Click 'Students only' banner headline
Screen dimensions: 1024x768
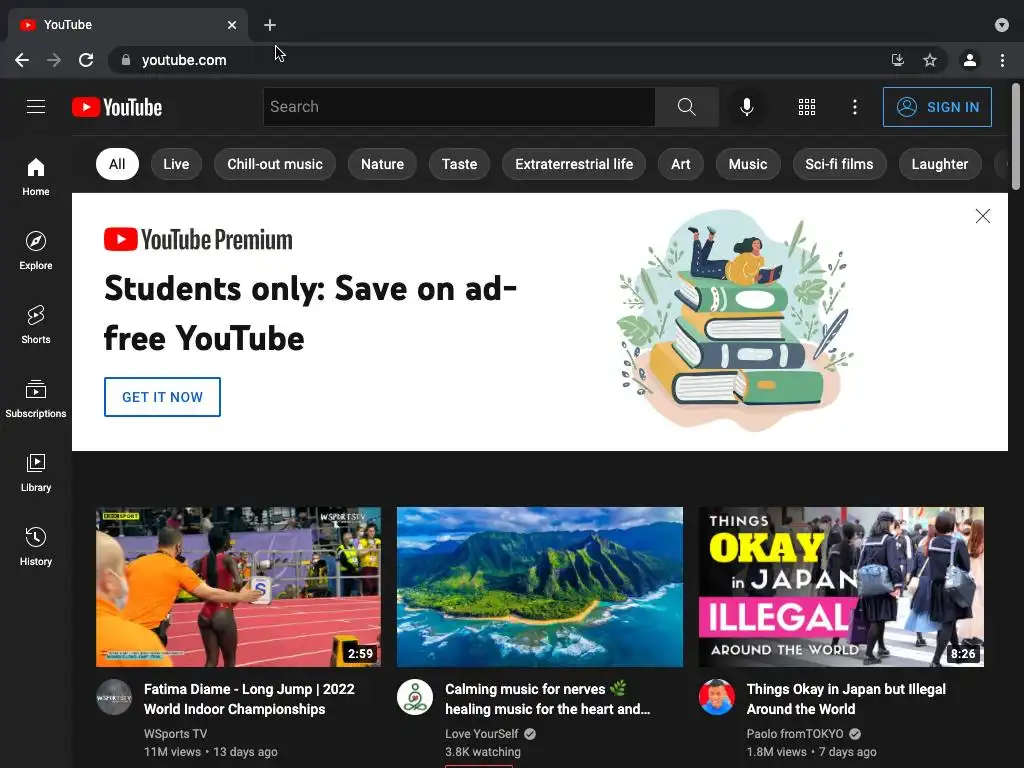[x=310, y=313]
